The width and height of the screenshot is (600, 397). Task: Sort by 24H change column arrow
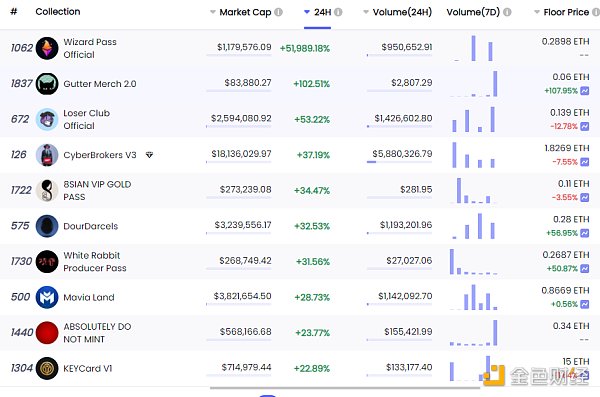click(307, 12)
